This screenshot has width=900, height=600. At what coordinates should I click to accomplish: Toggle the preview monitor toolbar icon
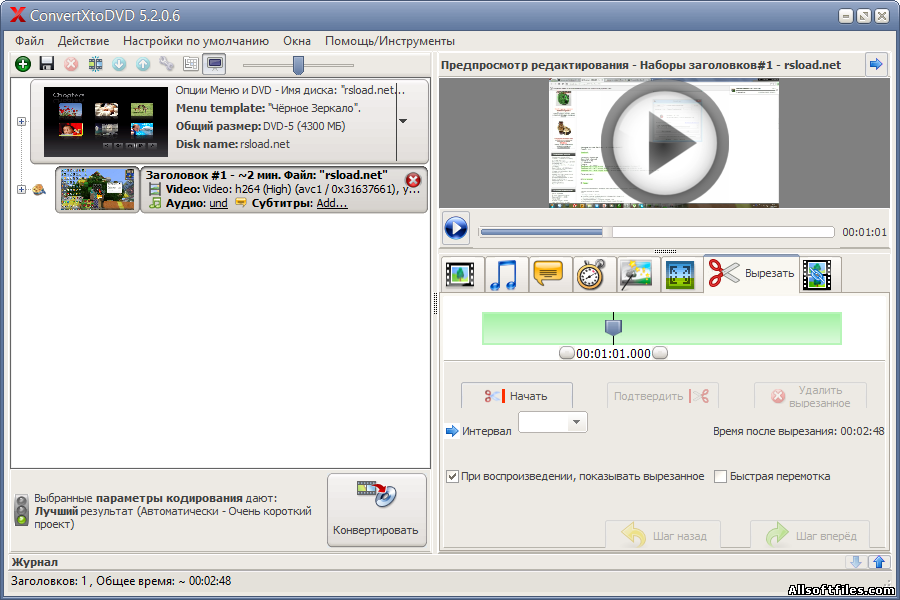[x=215, y=64]
